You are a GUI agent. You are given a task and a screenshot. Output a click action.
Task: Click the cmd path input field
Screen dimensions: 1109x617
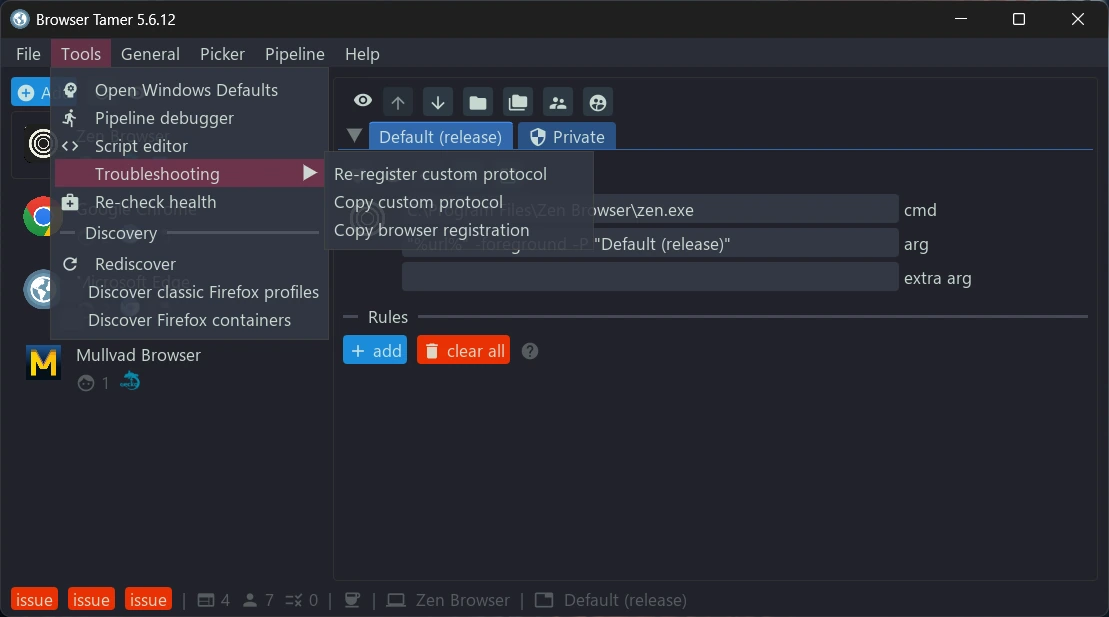tap(650, 209)
